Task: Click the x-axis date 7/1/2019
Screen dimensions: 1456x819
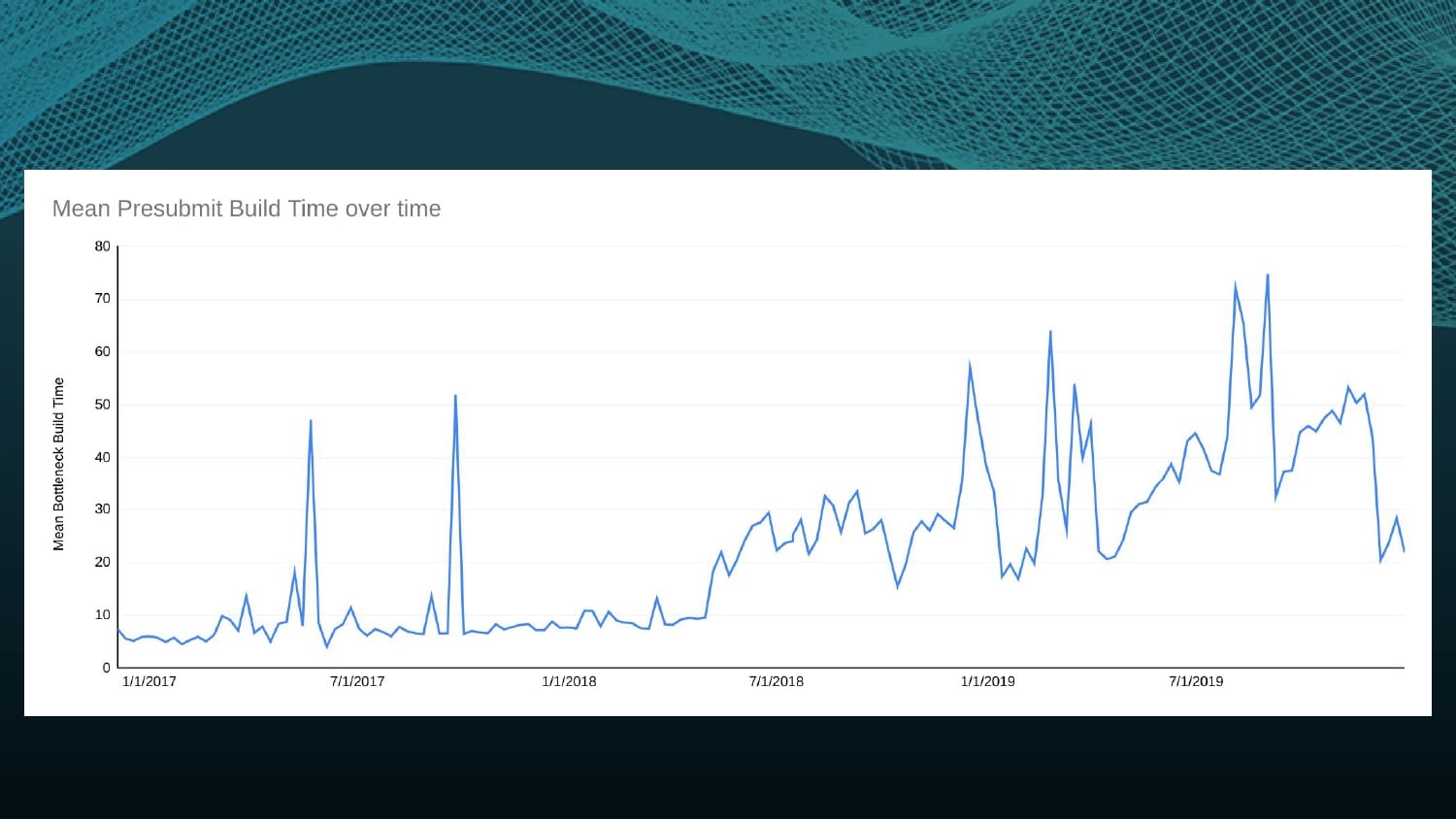Action: (1196, 681)
